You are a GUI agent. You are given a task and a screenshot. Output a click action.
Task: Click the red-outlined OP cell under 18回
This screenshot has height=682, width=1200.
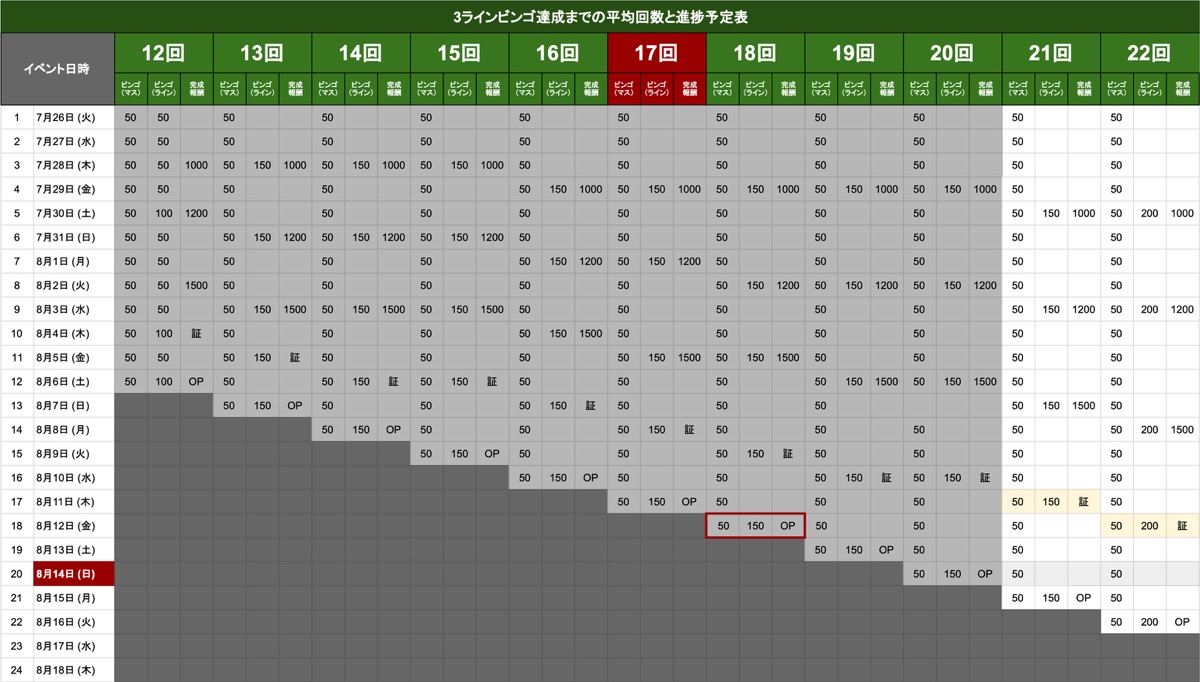(x=788, y=526)
